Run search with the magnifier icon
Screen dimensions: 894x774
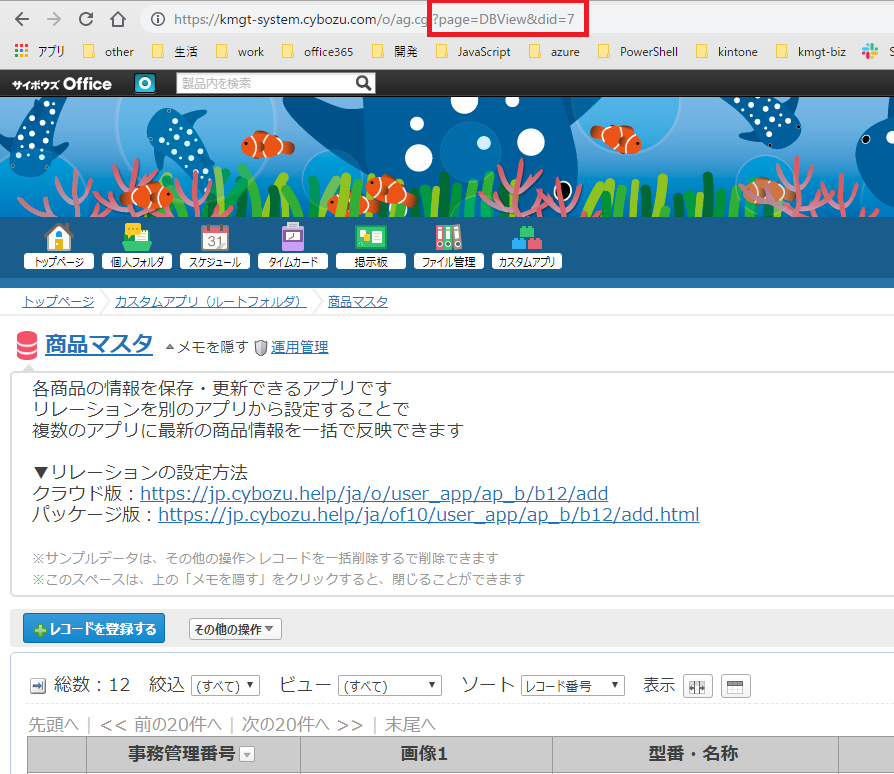tap(363, 84)
